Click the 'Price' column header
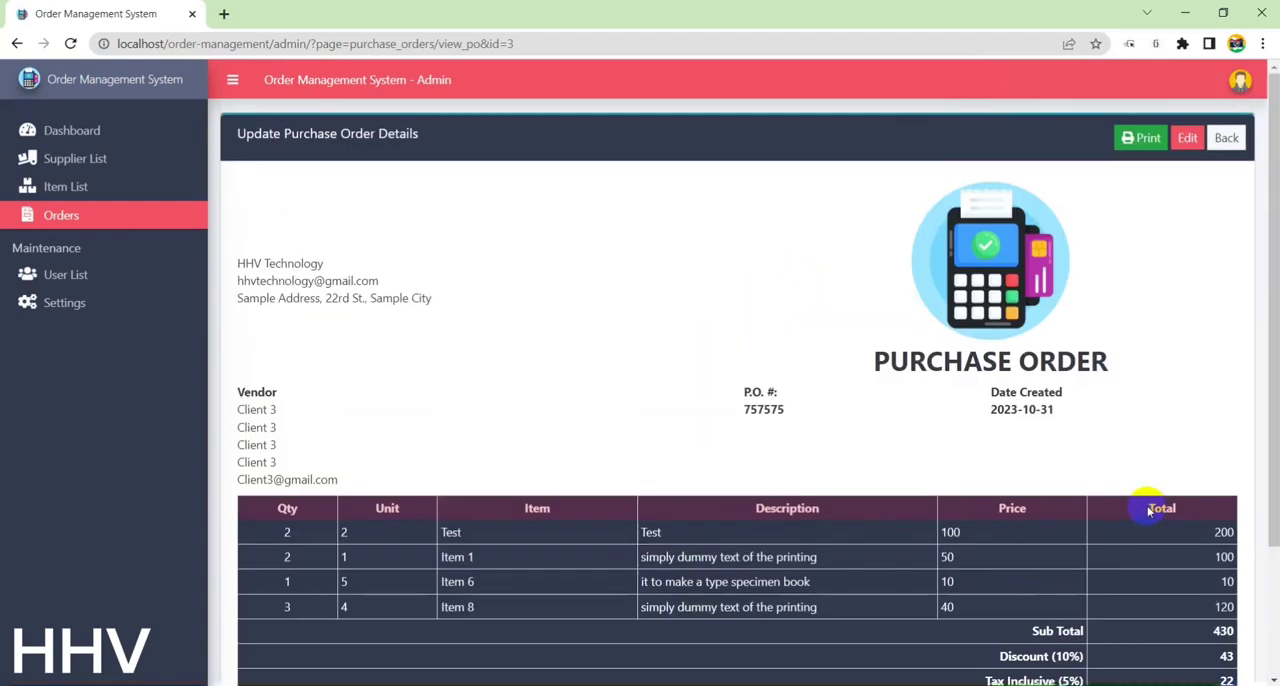Viewport: 1280px width, 686px height. click(1012, 508)
